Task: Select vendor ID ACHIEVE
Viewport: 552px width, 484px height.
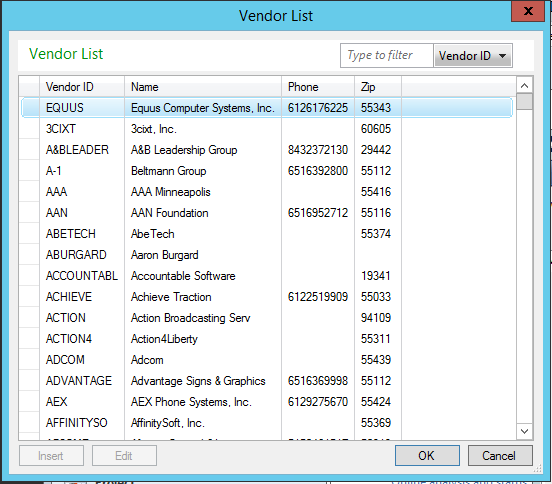Action: [69, 297]
